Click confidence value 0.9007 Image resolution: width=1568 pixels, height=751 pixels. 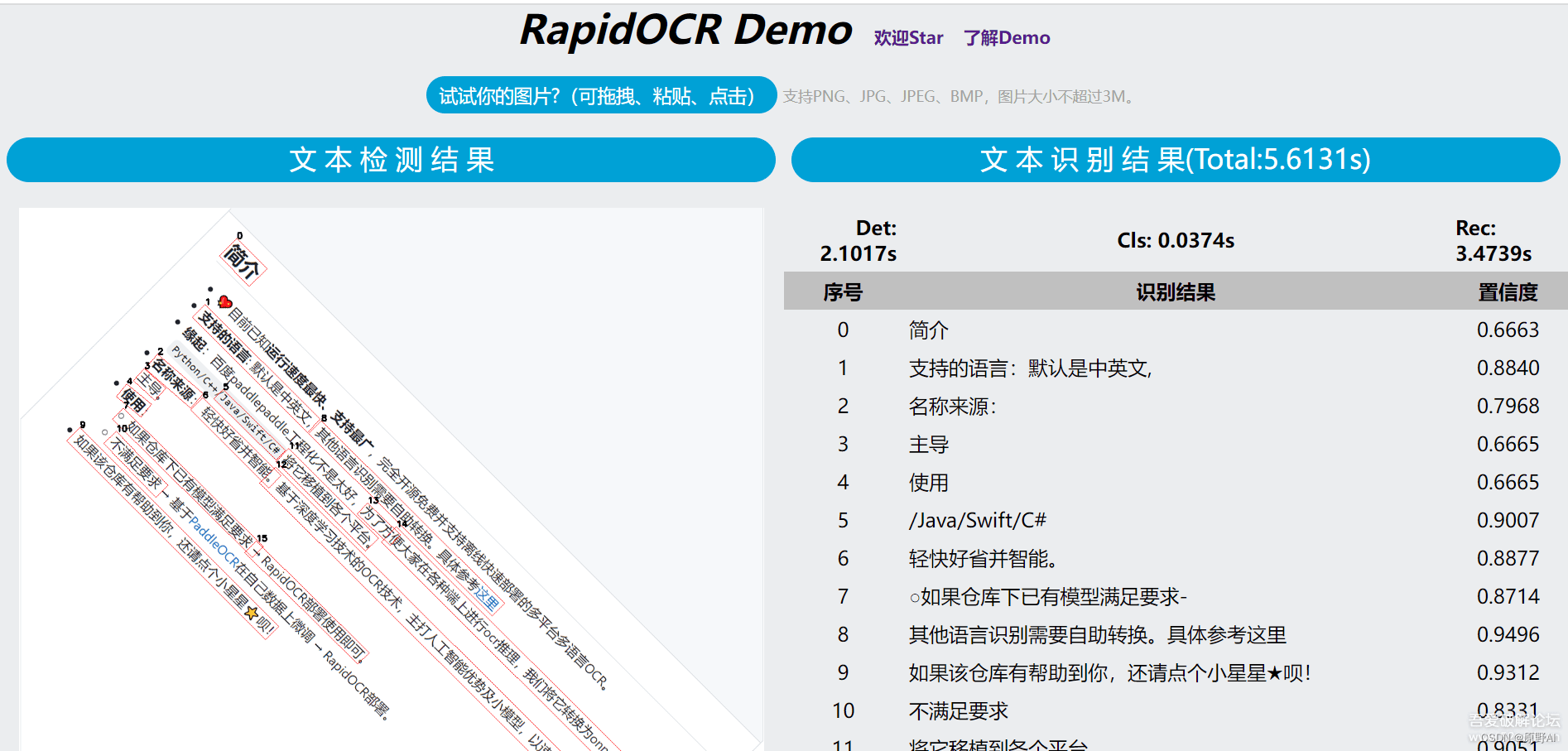pos(1508,521)
